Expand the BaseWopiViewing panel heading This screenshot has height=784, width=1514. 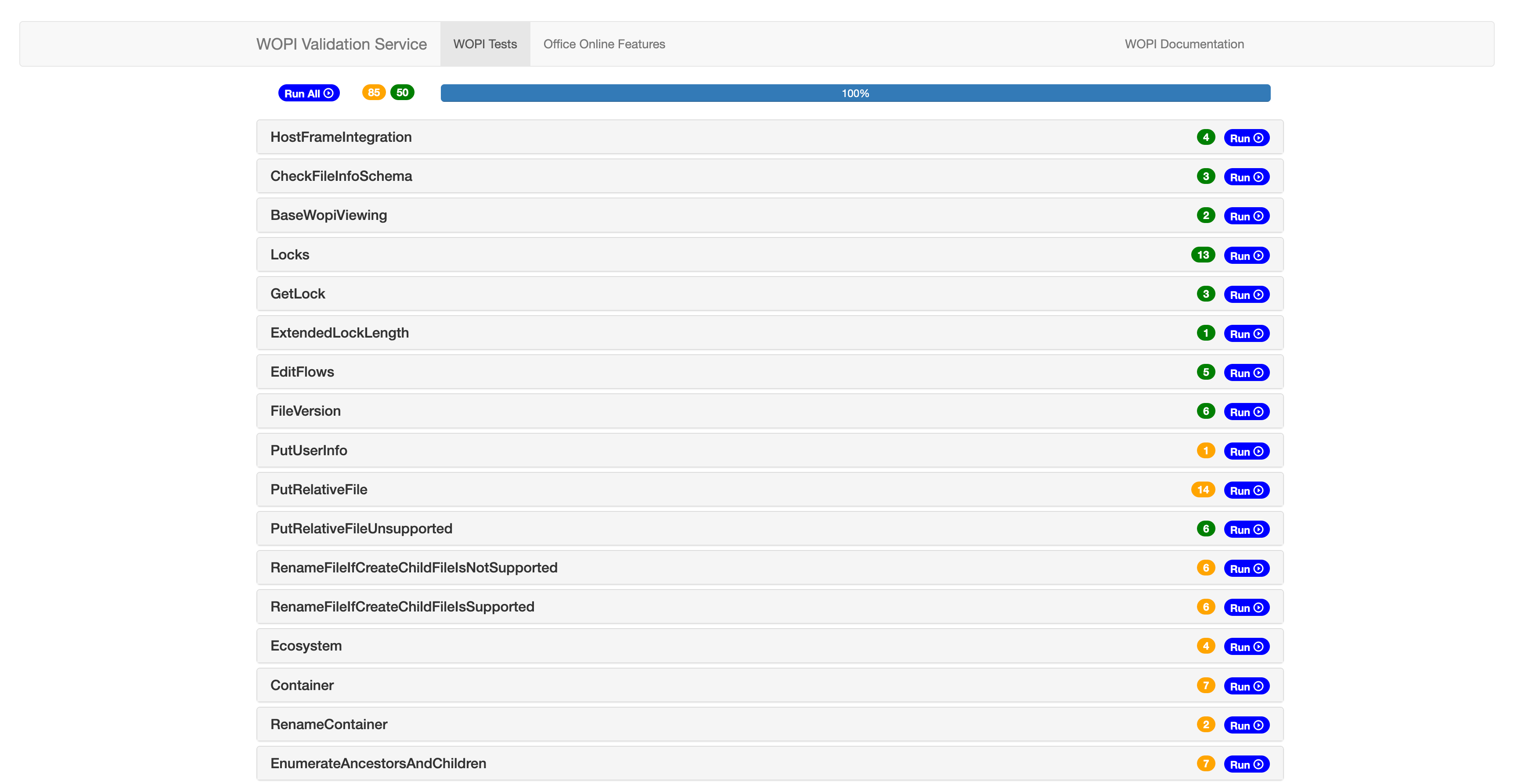click(769, 215)
